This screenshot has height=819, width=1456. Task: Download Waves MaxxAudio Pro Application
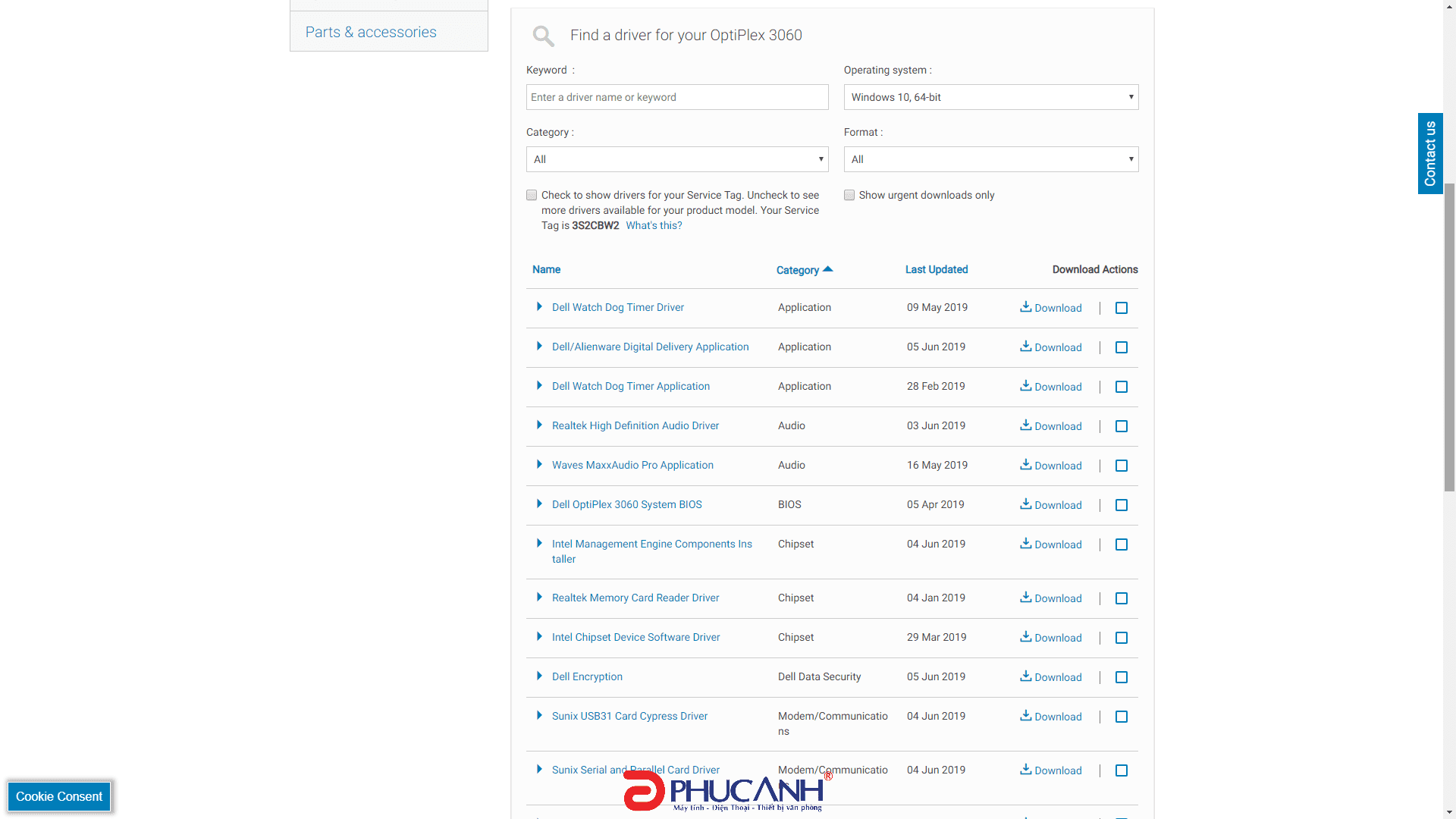click(x=1050, y=466)
